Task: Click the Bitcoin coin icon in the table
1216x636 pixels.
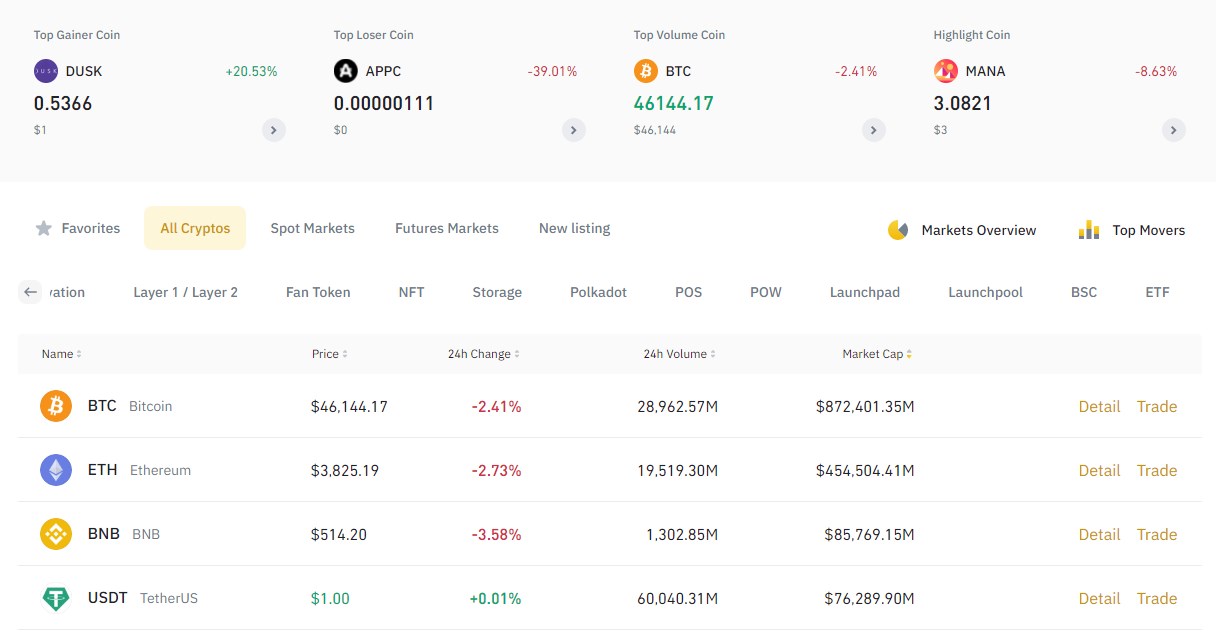Action: pyautogui.click(x=56, y=406)
